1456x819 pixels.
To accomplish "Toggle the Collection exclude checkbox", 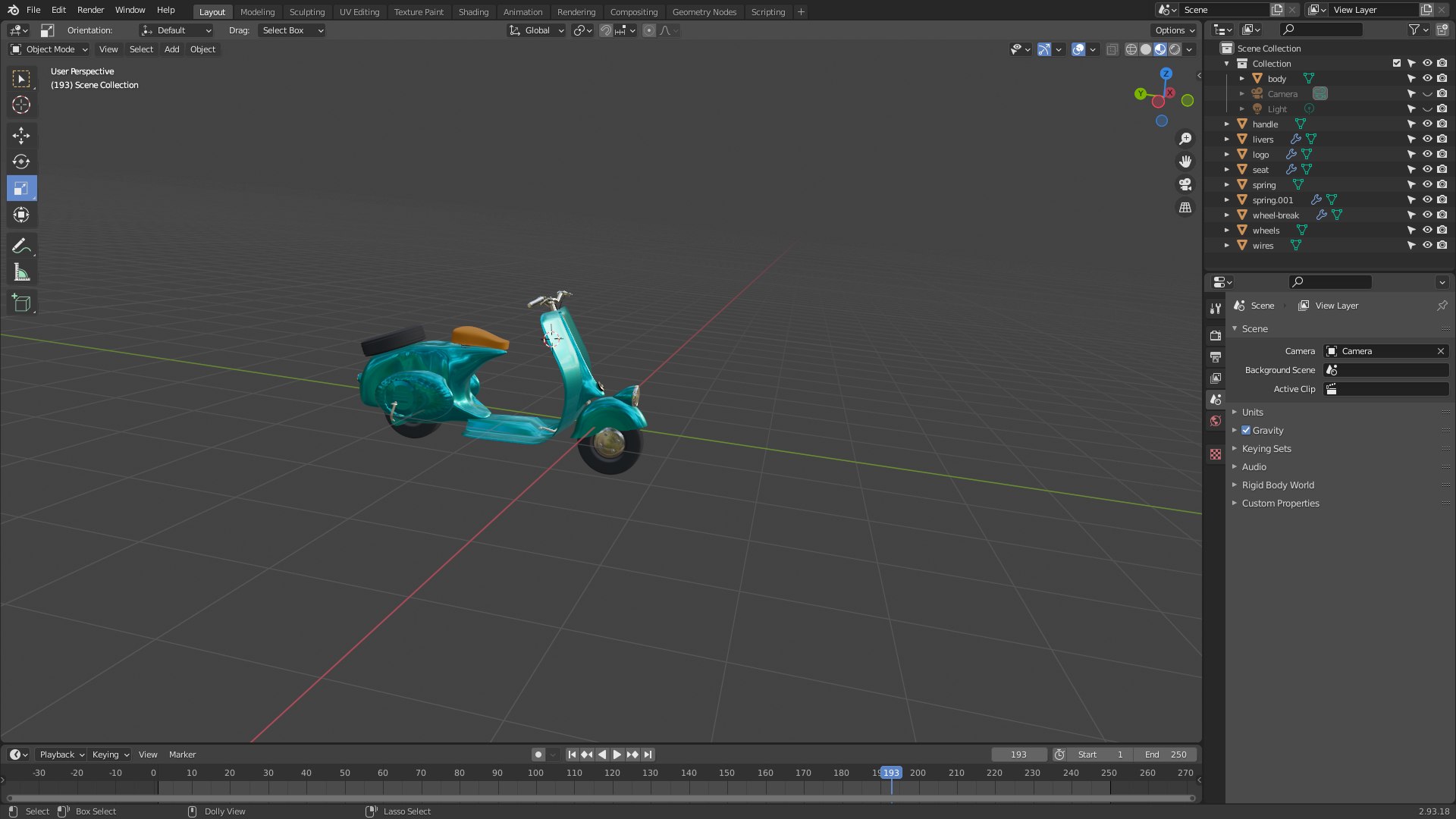I will click(x=1396, y=63).
